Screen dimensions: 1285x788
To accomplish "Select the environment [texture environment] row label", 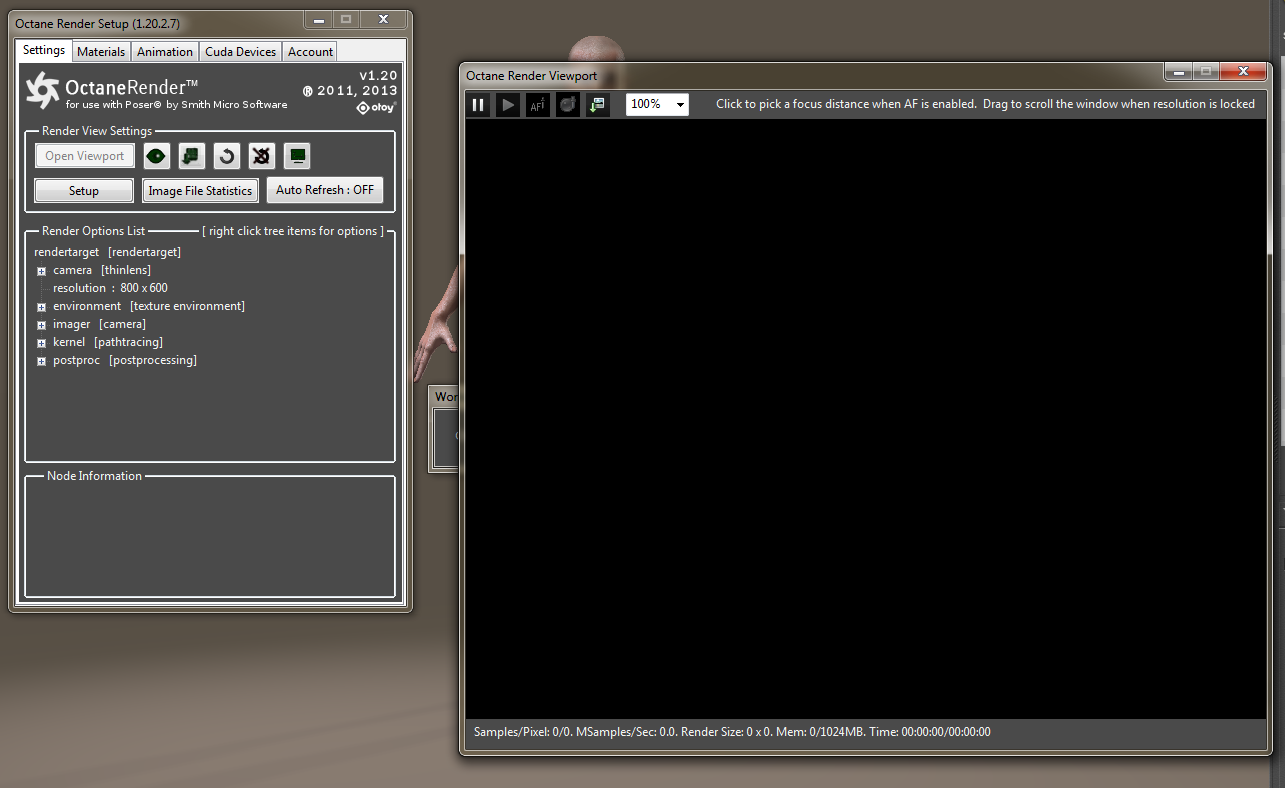I will (x=149, y=306).
